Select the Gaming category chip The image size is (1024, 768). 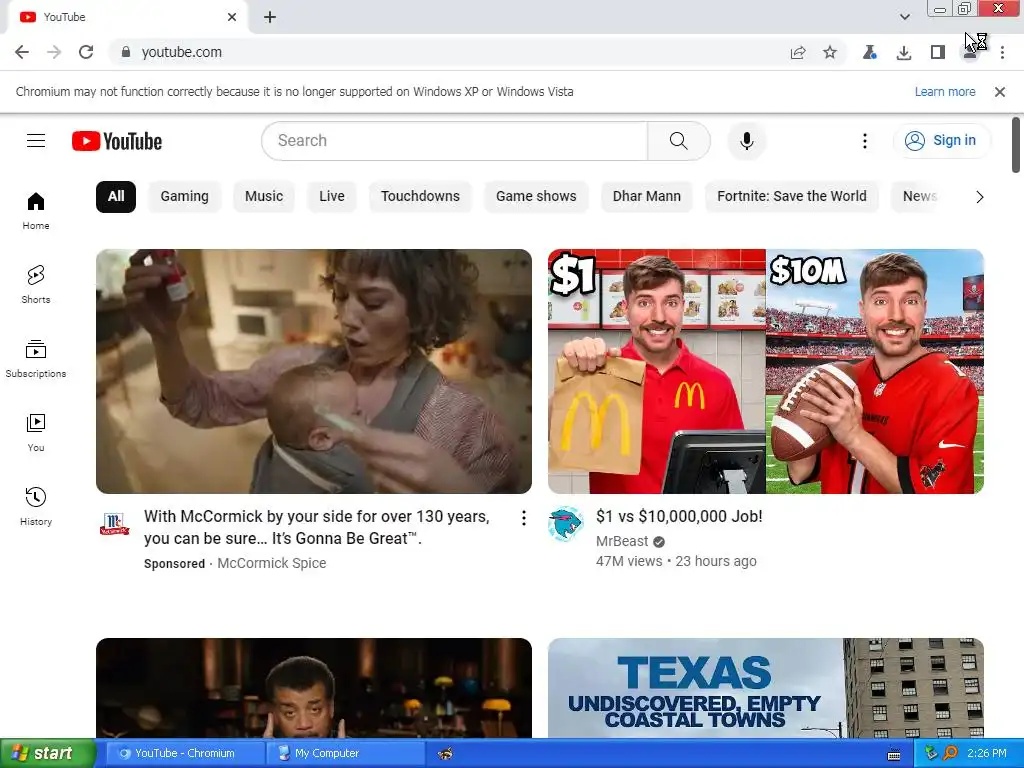click(184, 197)
